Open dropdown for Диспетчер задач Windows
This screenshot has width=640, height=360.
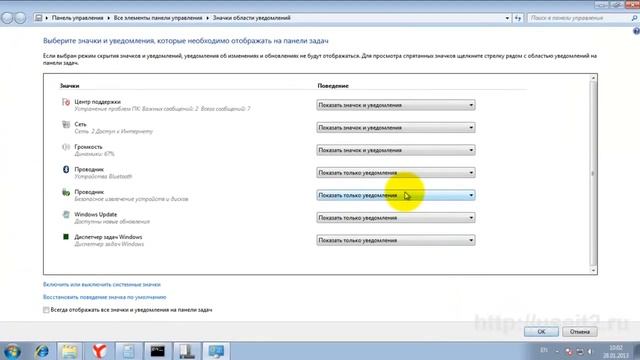(396, 240)
